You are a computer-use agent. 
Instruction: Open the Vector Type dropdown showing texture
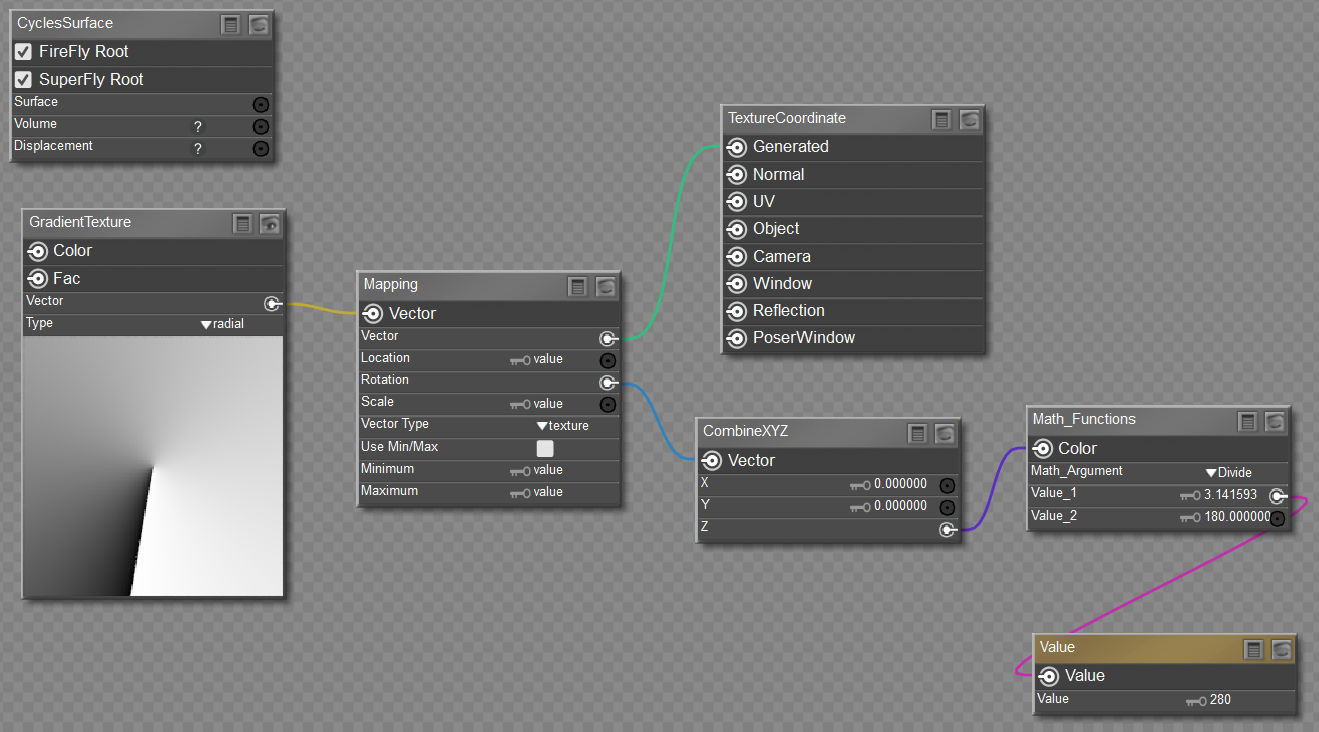(562, 426)
